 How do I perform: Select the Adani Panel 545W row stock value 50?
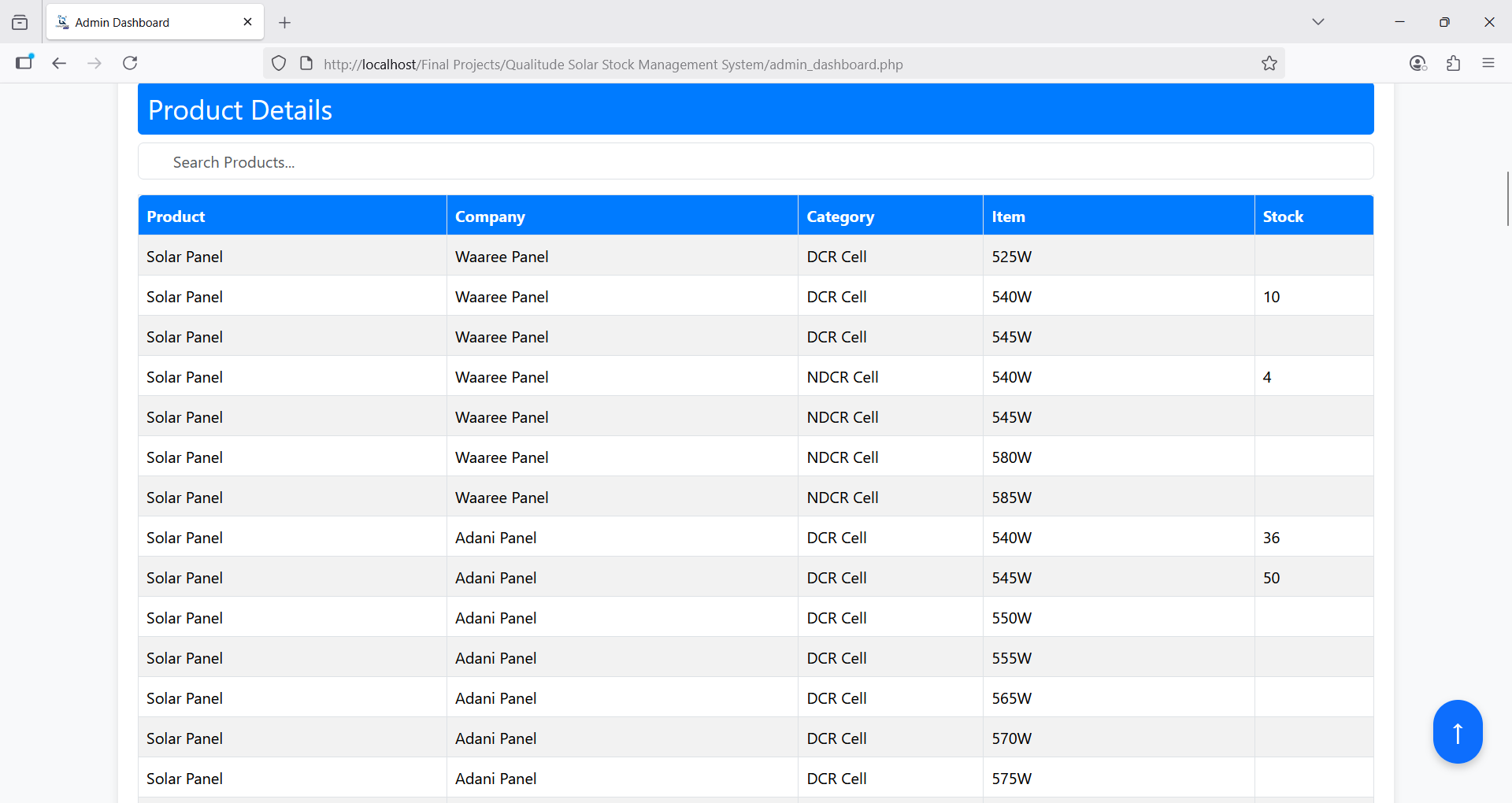(x=1271, y=578)
